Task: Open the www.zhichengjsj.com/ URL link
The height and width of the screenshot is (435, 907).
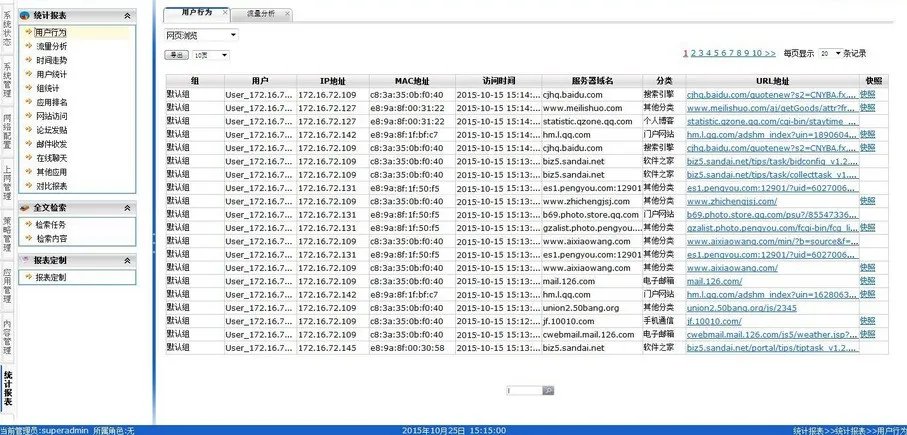Action: (x=732, y=201)
